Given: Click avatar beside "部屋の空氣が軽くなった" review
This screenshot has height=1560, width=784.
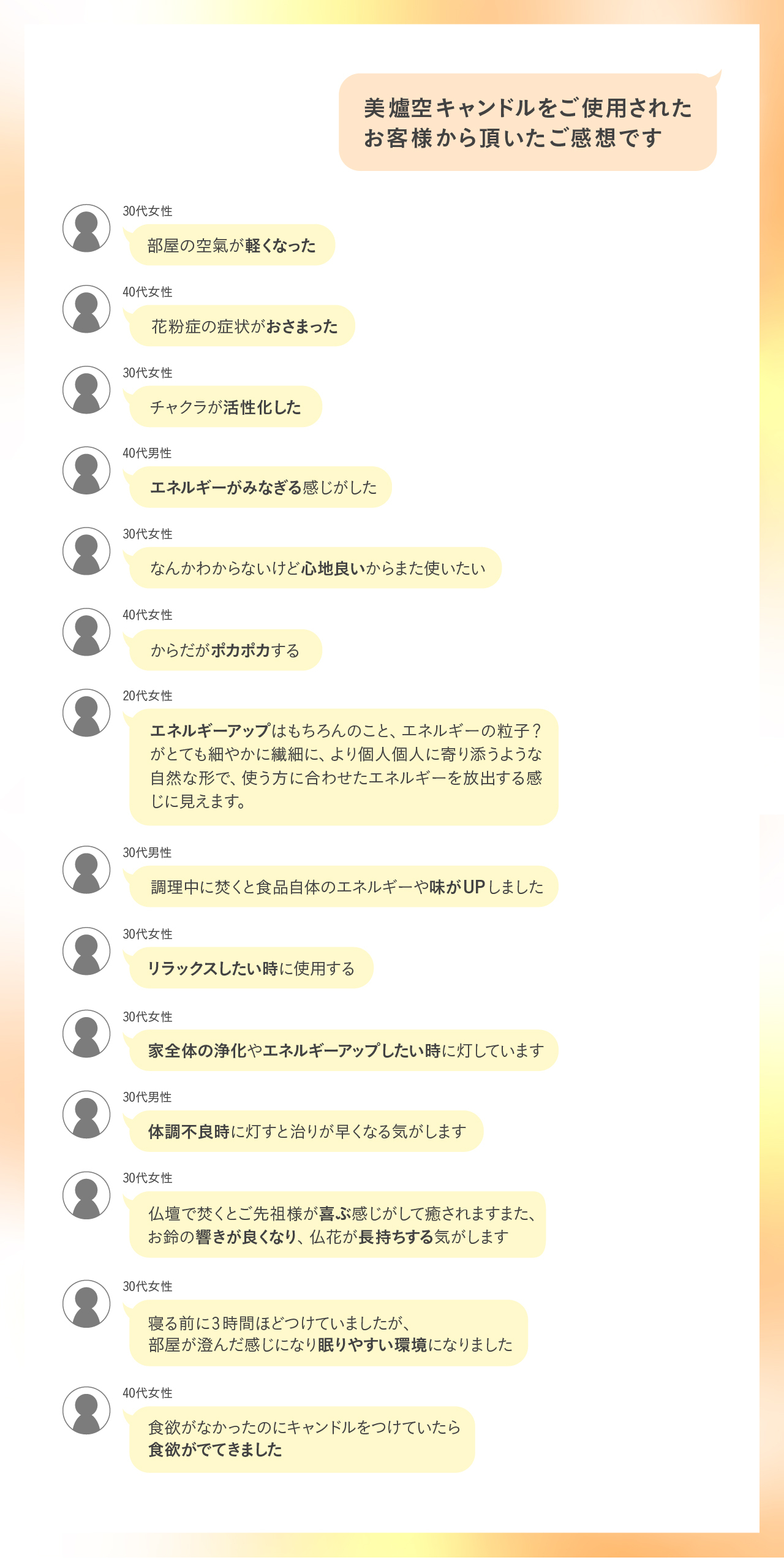Looking at the screenshot, I should (86, 228).
